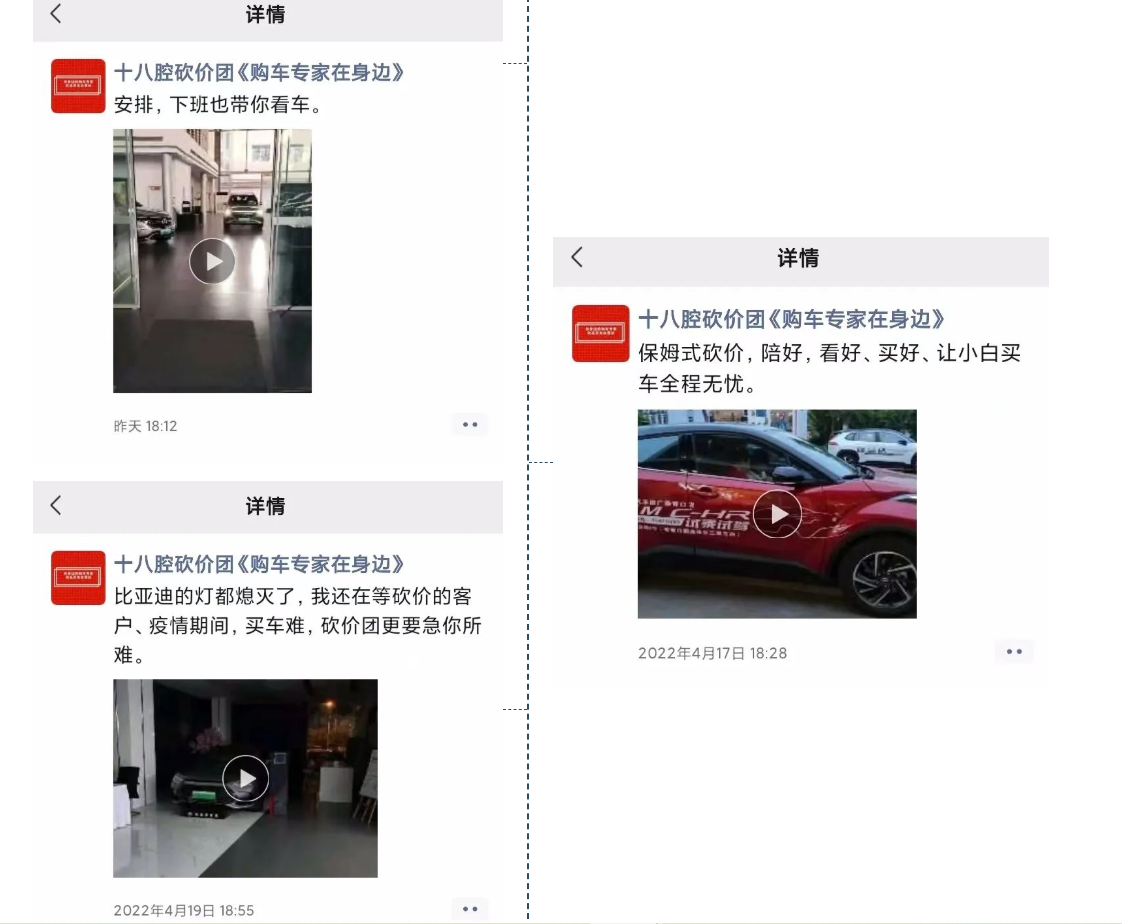The width and height of the screenshot is (1122, 924).
Task: Tap the timestamp 2022年4月19日 18:55
Action: click(184, 910)
